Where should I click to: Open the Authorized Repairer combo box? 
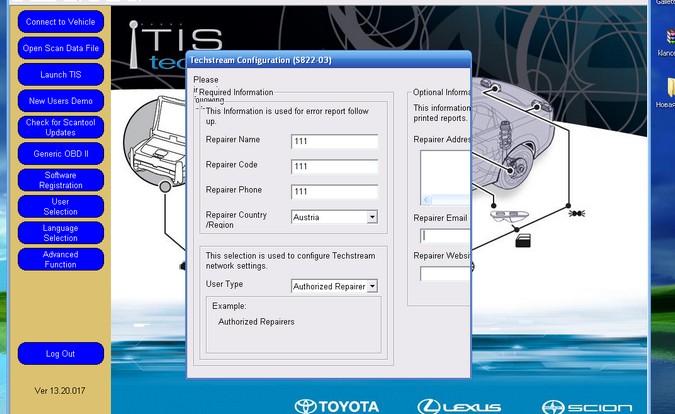coord(334,286)
